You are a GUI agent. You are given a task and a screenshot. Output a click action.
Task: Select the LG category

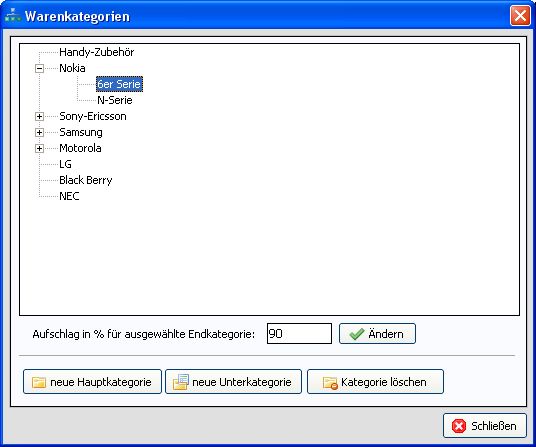65,164
